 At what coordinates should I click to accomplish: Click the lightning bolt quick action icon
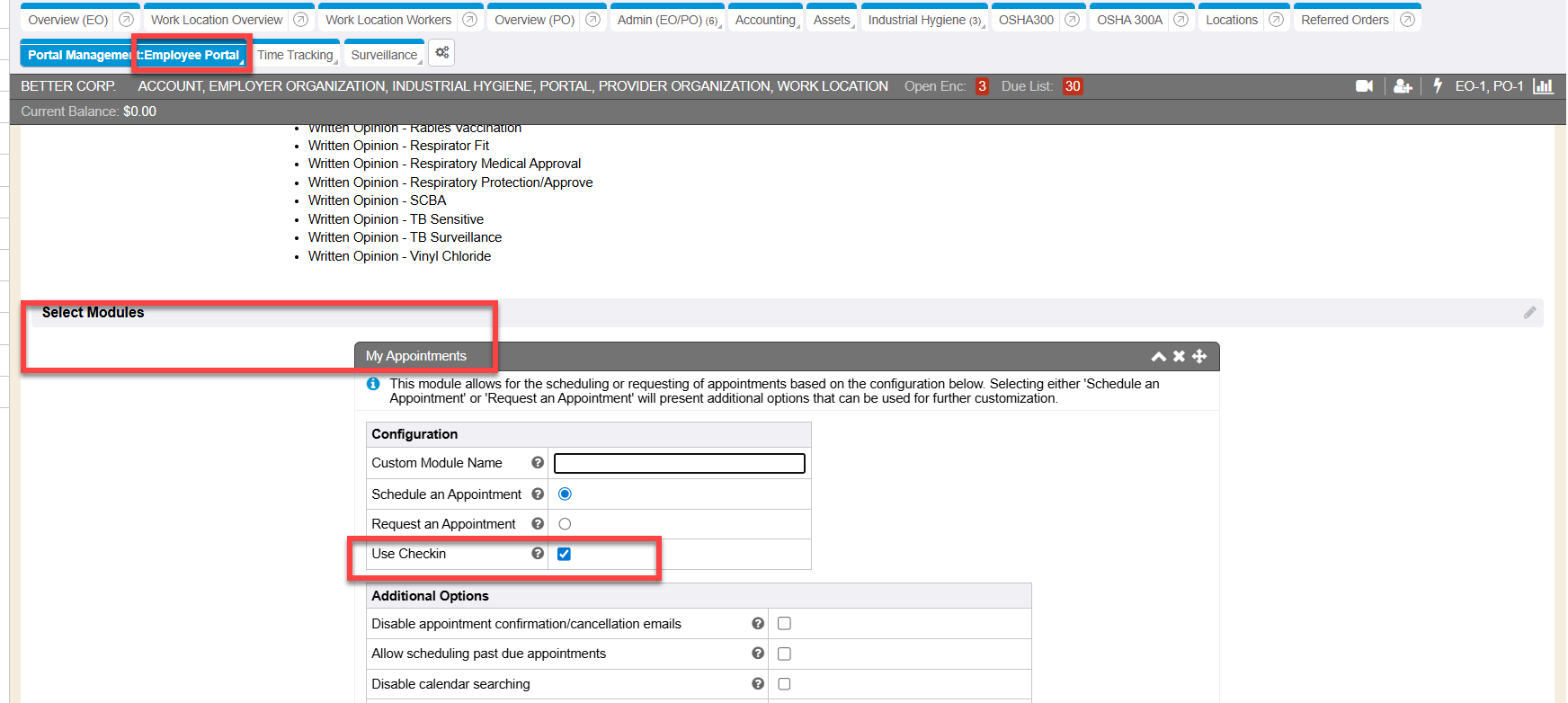(x=1438, y=85)
